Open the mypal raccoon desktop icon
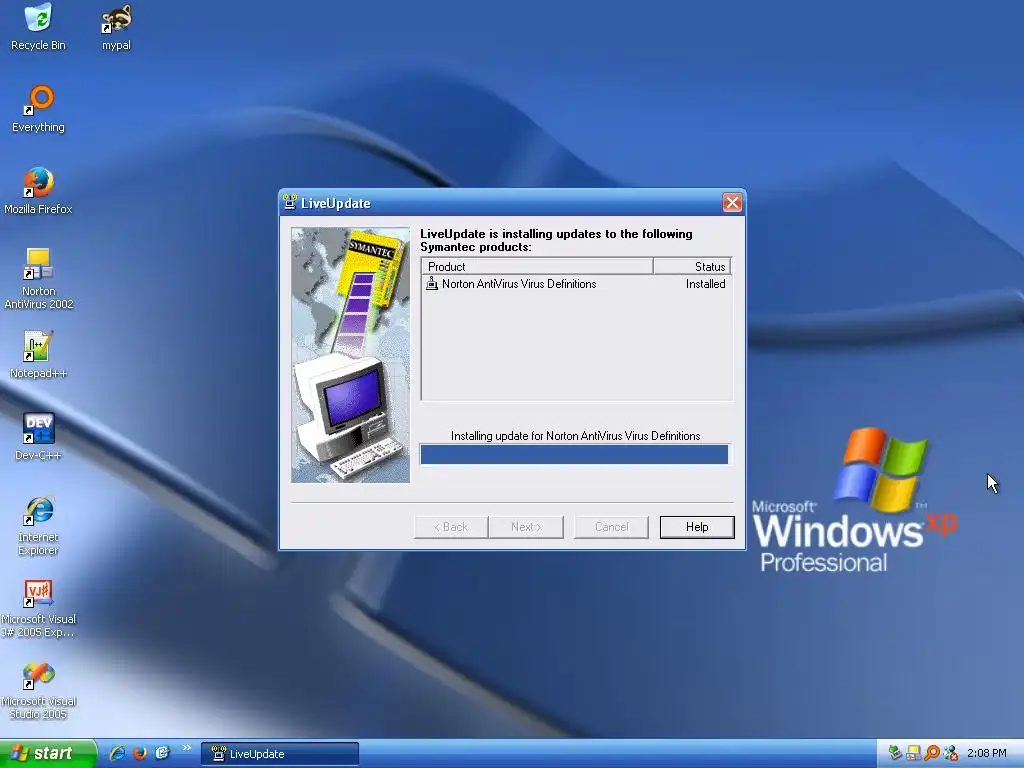 (116, 26)
